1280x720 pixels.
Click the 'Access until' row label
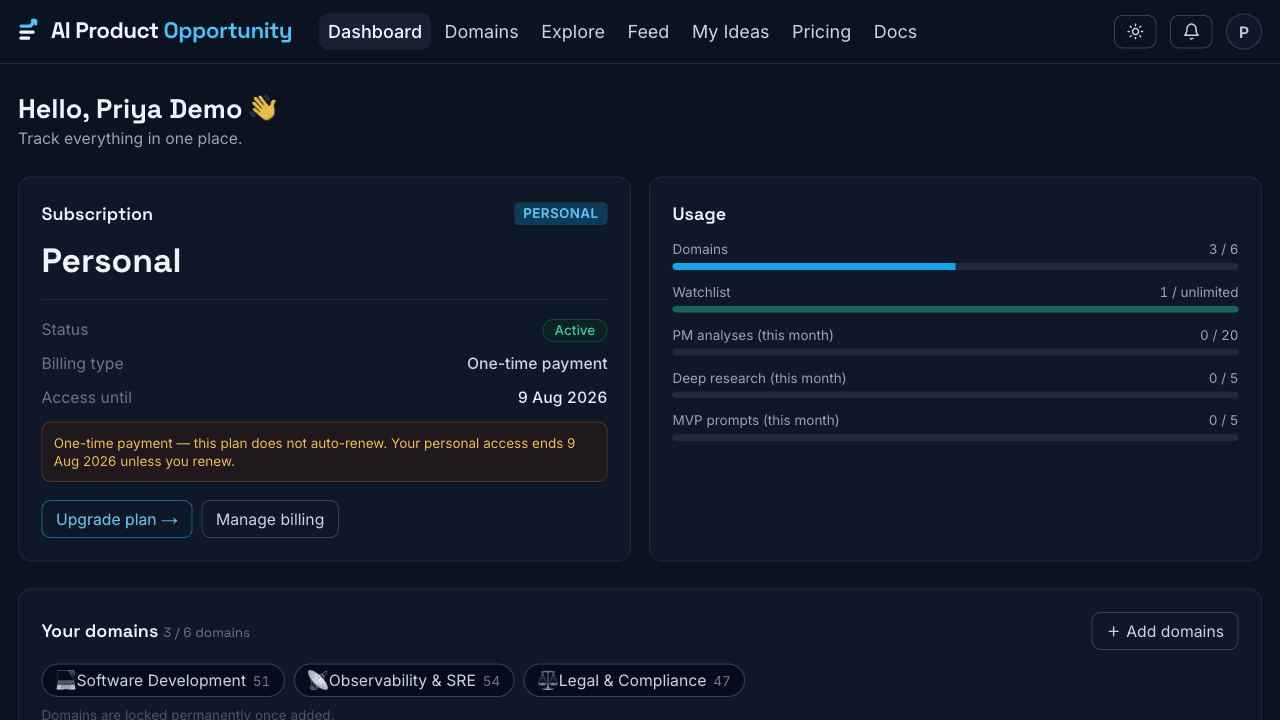pyautogui.click(x=87, y=398)
